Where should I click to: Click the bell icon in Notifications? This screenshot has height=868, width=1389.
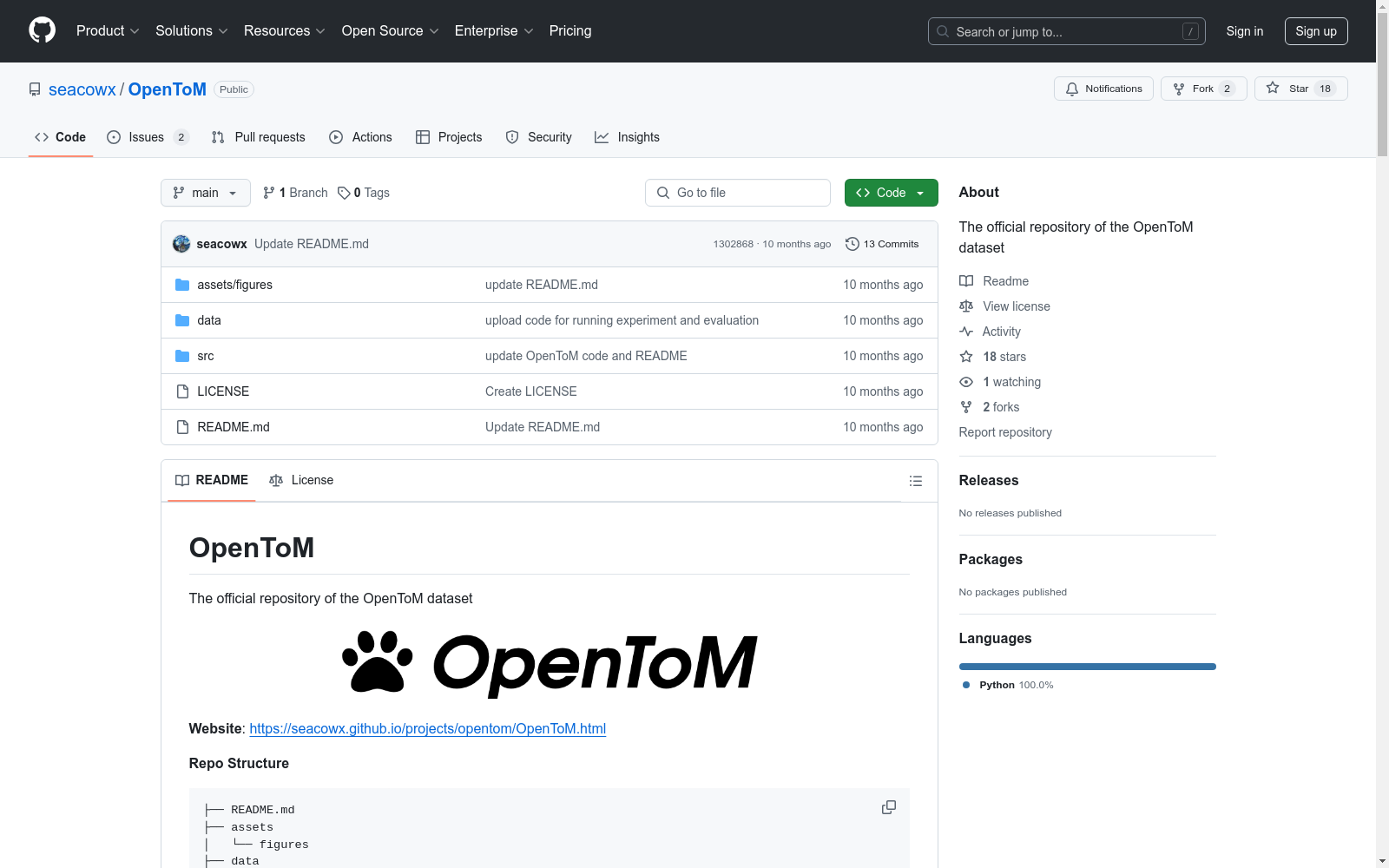(1072, 89)
